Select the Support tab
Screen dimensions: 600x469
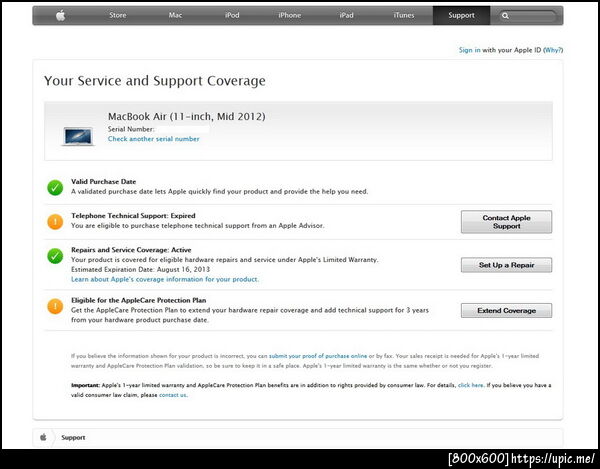[x=461, y=15]
